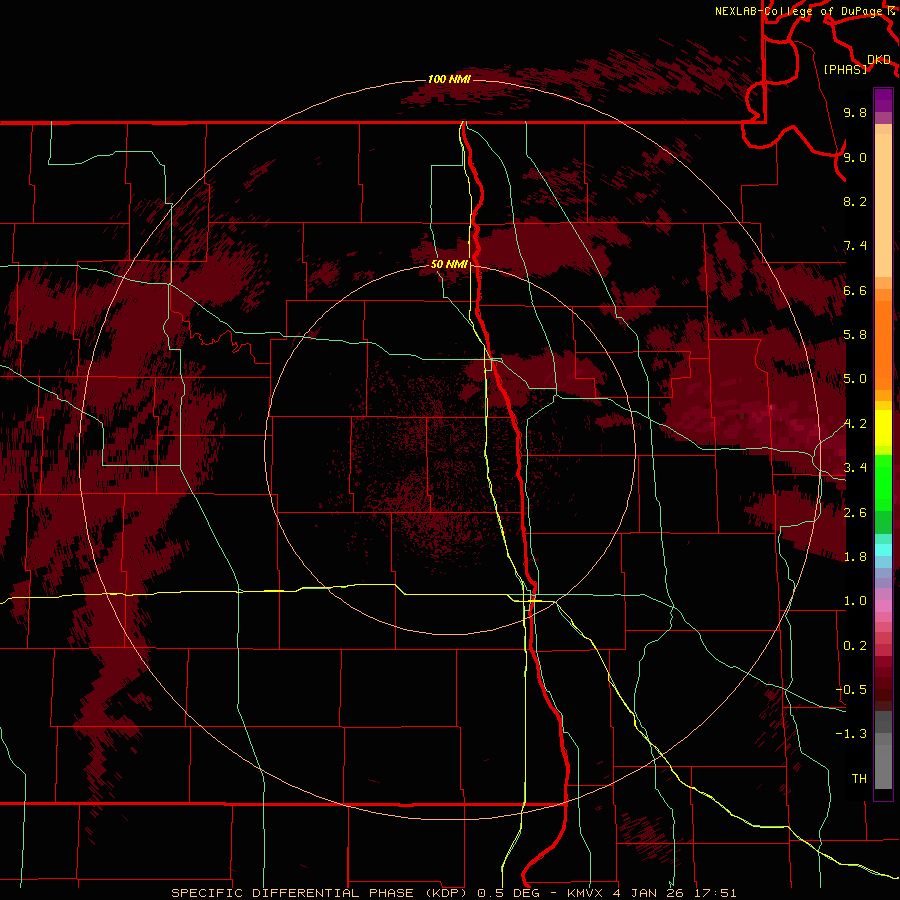Click the 5.0 color scale value

(855, 379)
